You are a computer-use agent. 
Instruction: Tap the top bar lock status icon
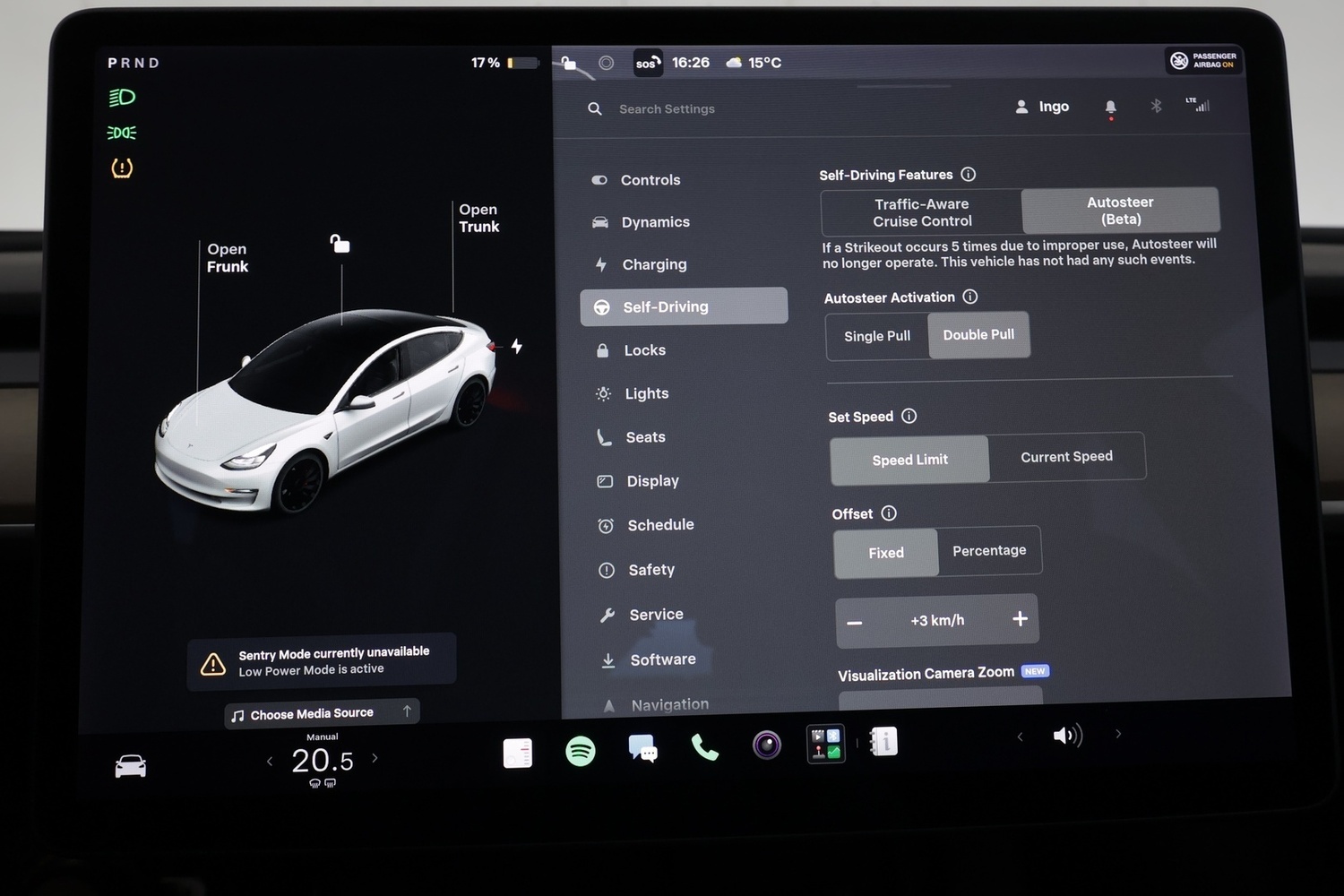tap(568, 63)
